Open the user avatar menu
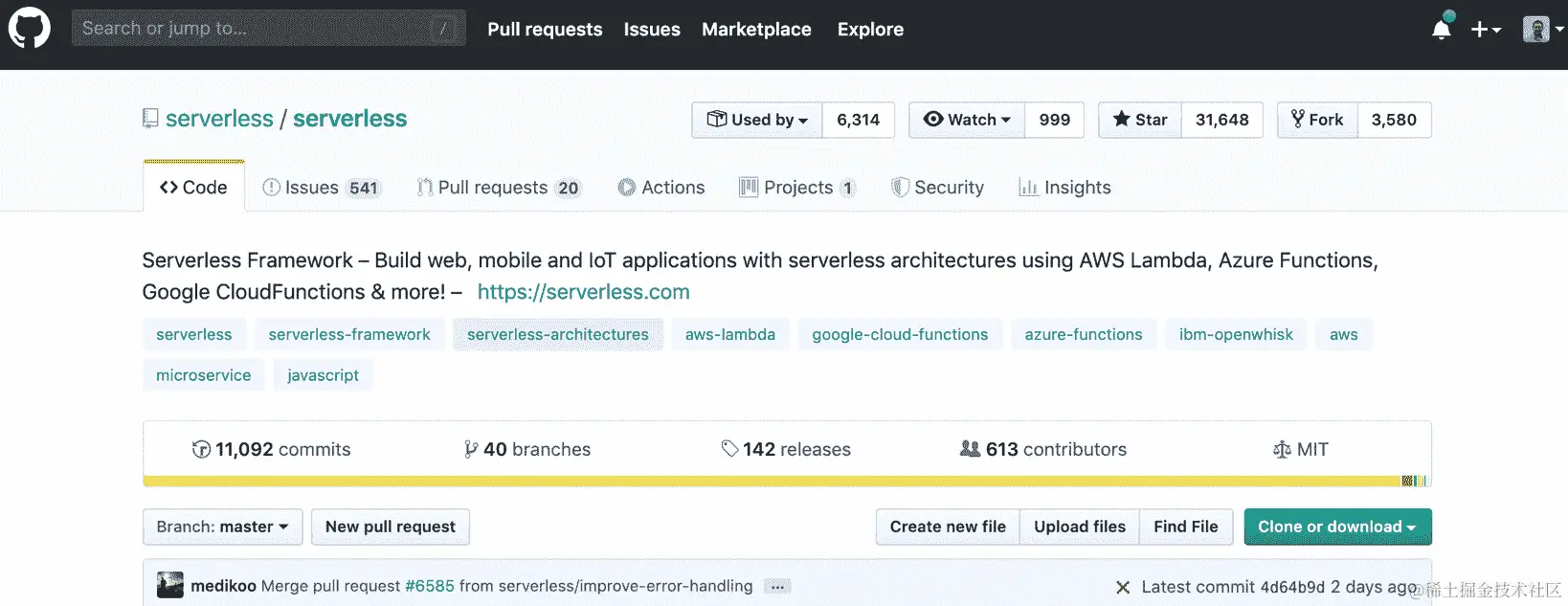 pos(1543,30)
